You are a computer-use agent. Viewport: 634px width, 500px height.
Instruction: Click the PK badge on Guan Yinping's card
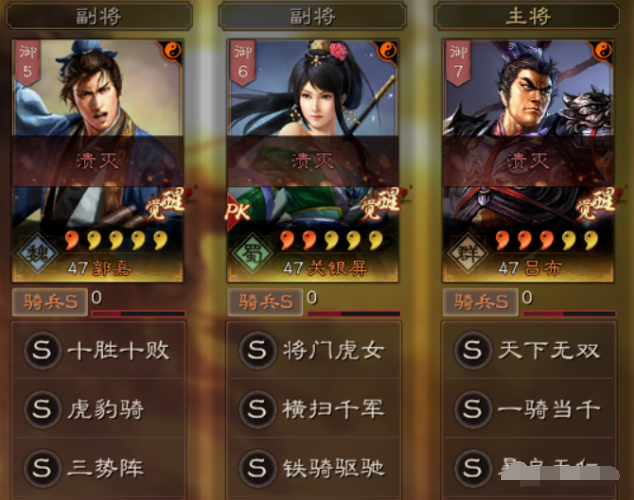click(x=238, y=211)
